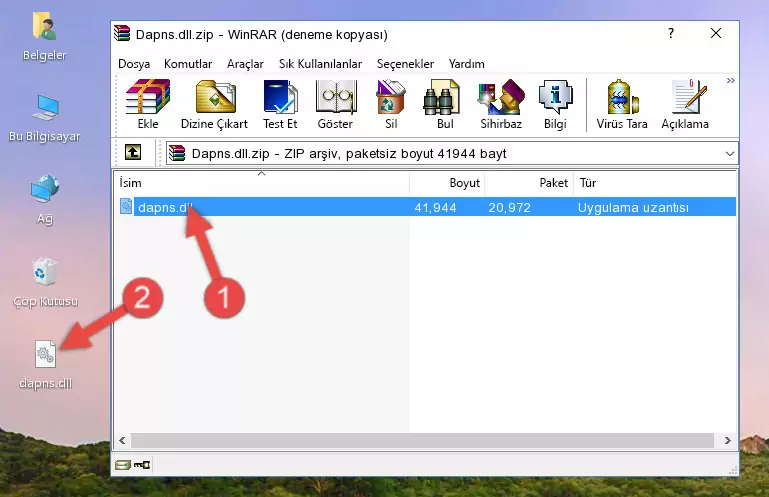Viewport: 769px width, 497px height.
Task: Select the Belgeler desktop icon
Action: tap(44, 36)
